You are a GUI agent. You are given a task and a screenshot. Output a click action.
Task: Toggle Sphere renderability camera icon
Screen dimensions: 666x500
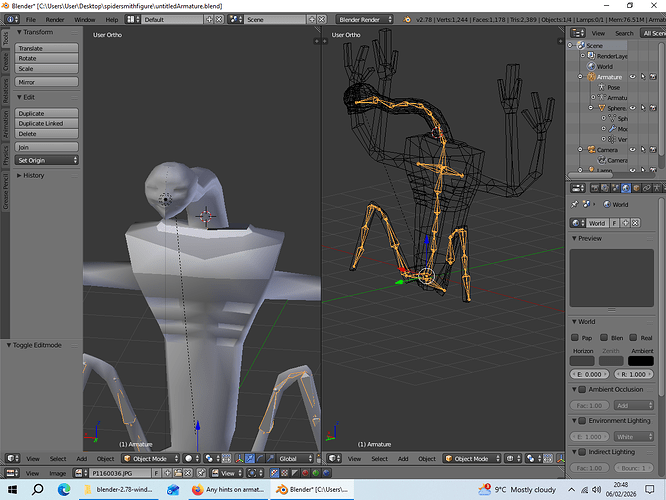click(653, 108)
